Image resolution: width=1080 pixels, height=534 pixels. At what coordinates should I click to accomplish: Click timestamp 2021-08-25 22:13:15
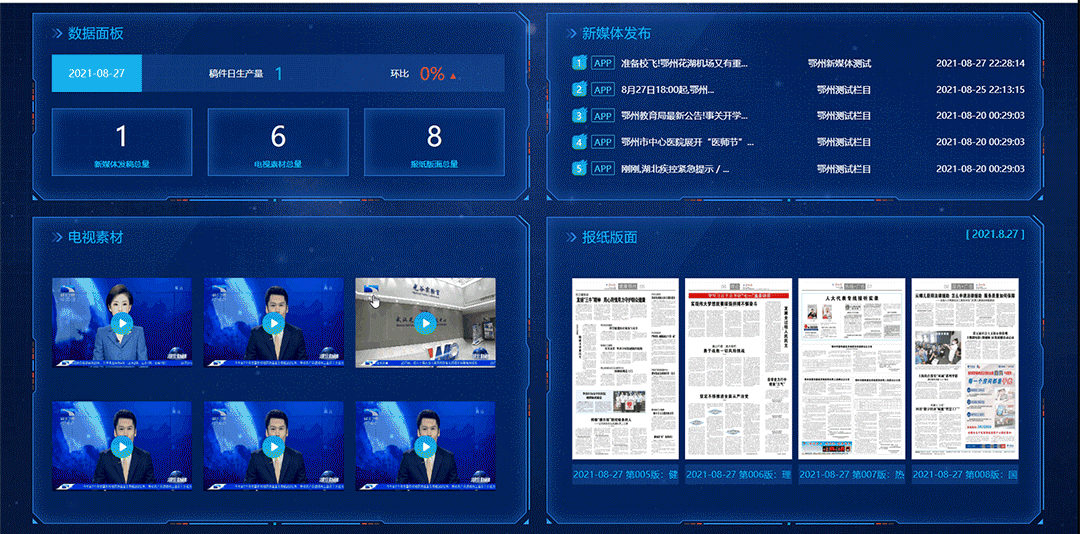tap(980, 90)
